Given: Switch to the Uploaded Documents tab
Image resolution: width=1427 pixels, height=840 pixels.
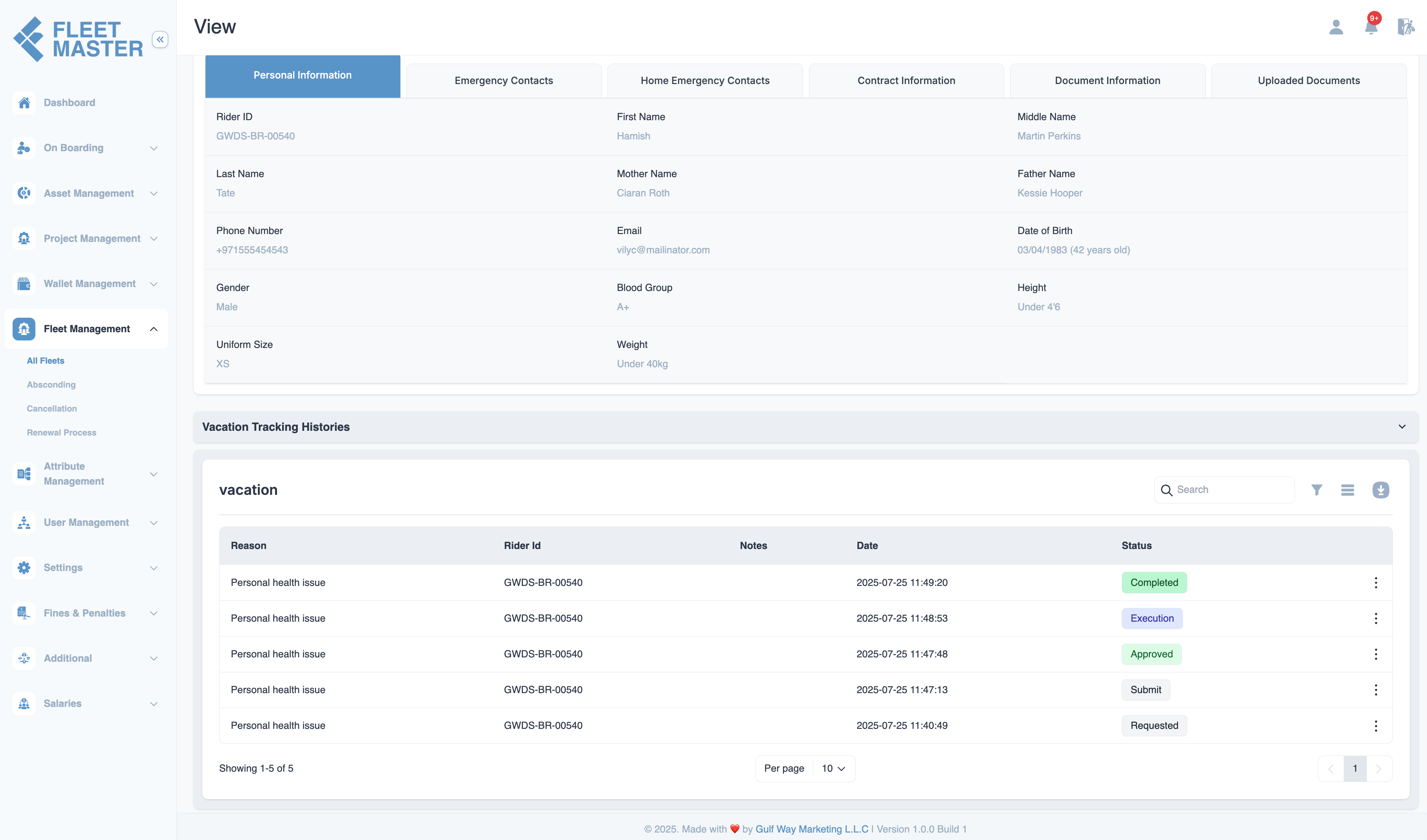Looking at the screenshot, I should (1309, 81).
